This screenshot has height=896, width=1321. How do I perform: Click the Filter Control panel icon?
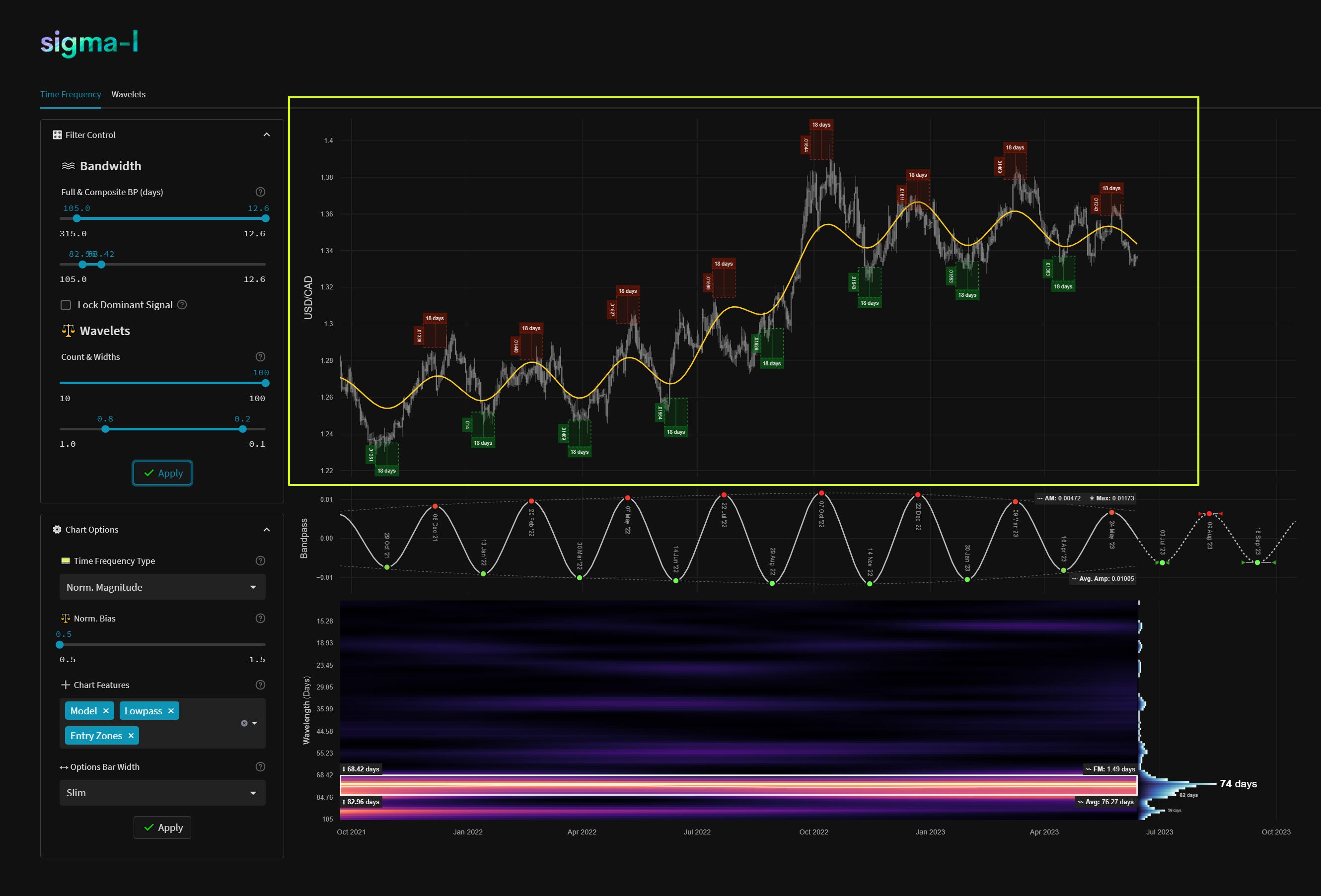(57, 135)
